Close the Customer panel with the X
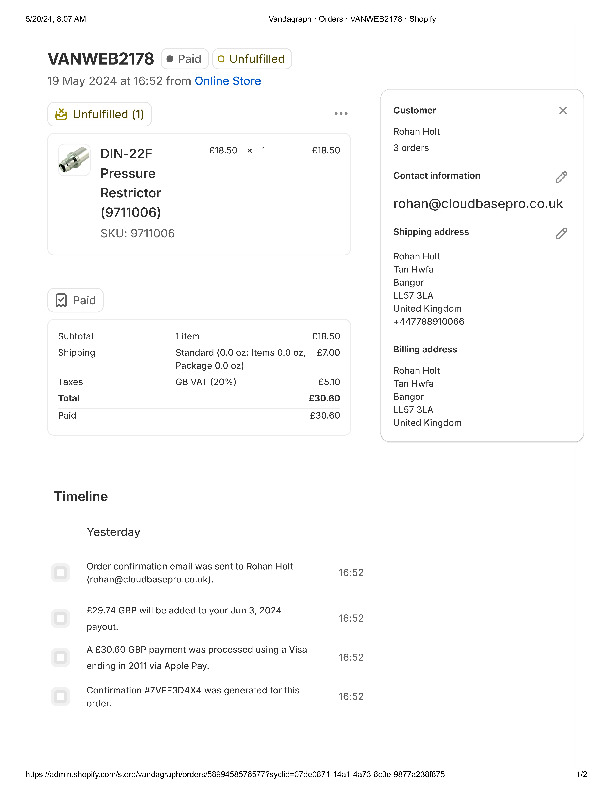 pos(563,111)
